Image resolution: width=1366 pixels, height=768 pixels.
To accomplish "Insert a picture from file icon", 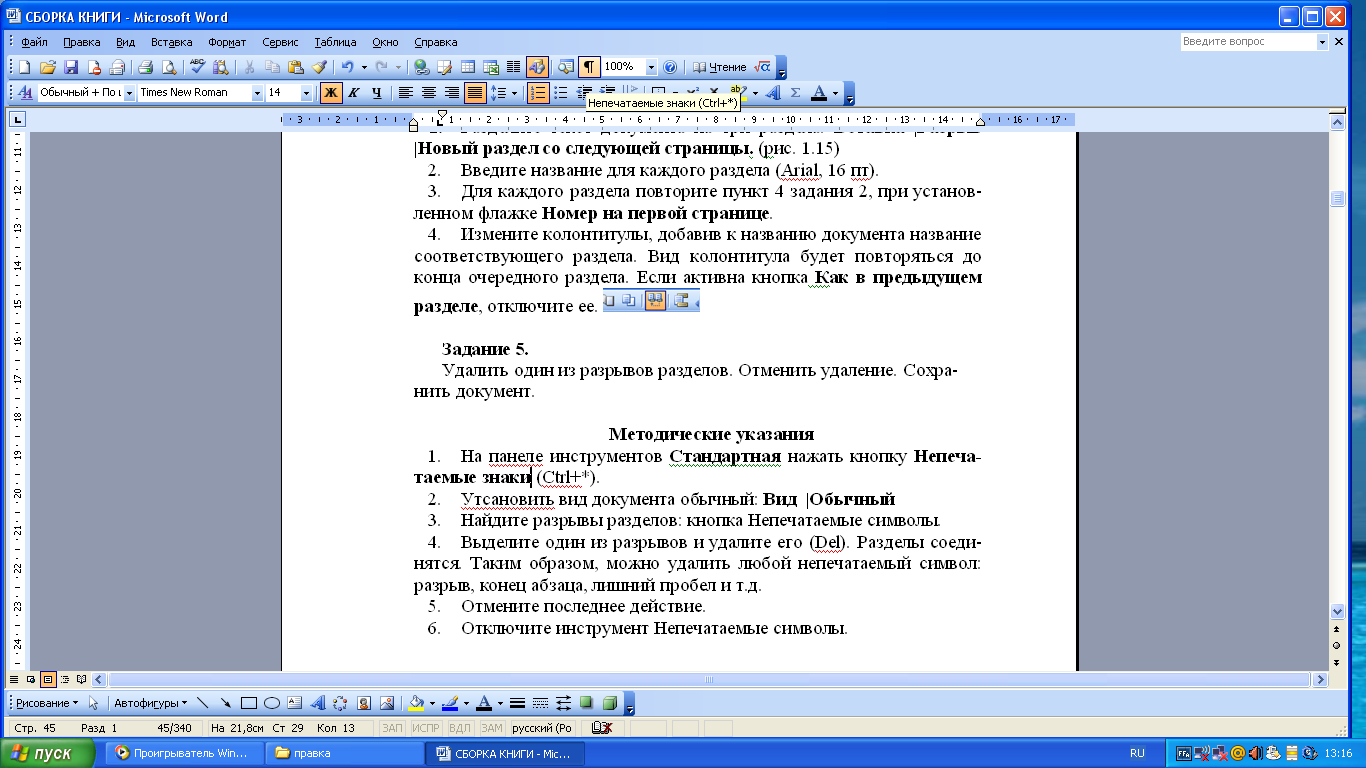I will click(x=387, y=703).
